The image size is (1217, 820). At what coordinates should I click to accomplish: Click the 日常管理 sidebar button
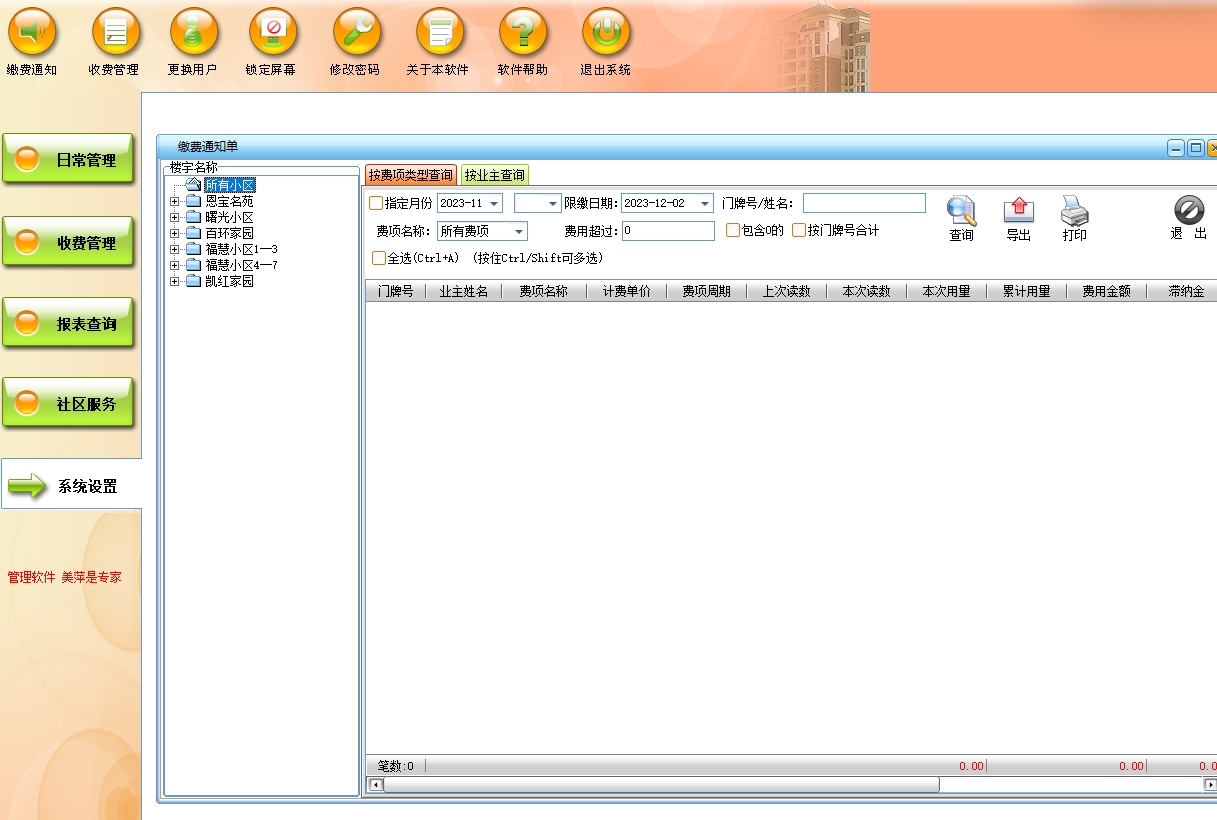(x=68, y=160)
